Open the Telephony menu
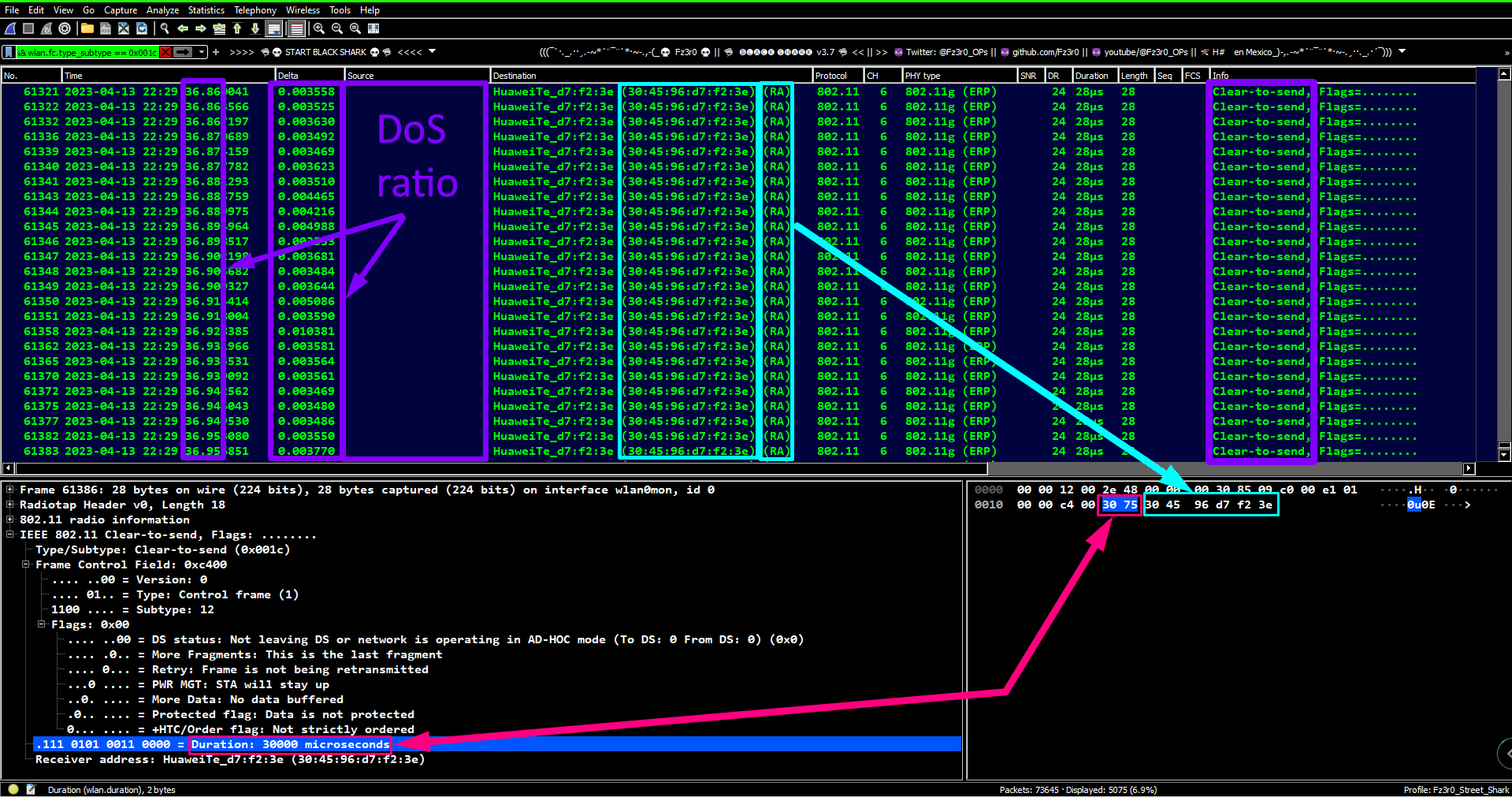The width and height of the screenshot is (1512, 797). 254,9
